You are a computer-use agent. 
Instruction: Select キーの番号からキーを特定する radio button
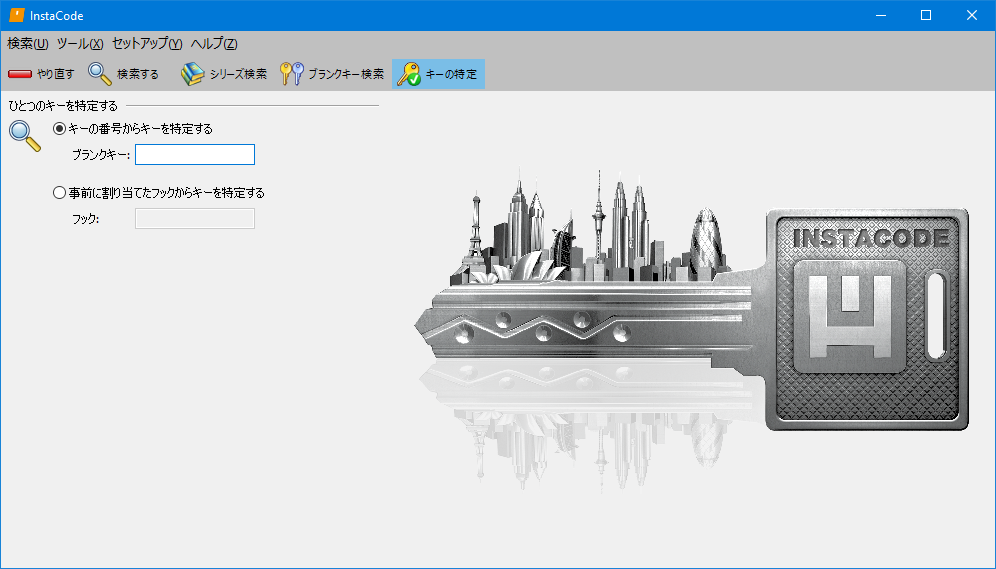click(x=59, y=129)
